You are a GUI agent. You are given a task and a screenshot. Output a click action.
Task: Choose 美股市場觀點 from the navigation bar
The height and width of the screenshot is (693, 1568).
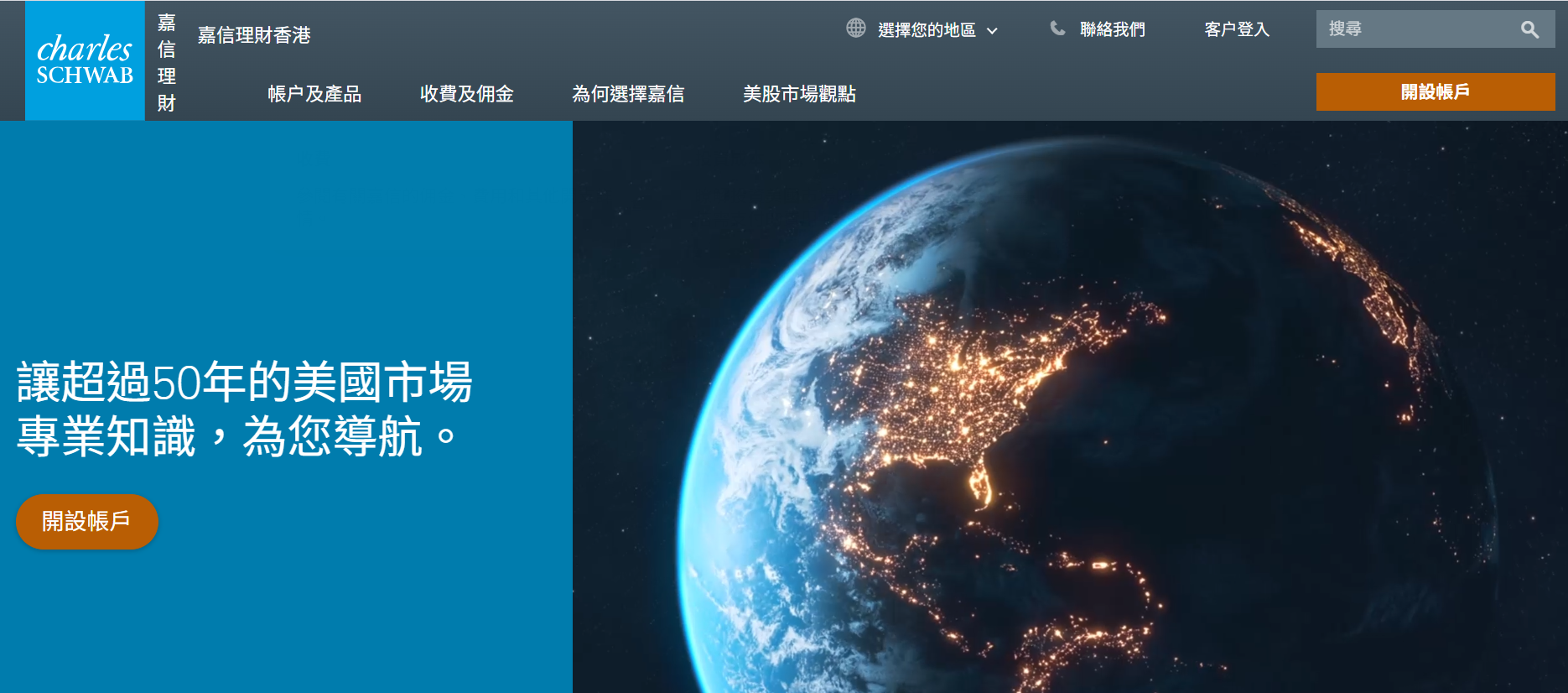click(799, 94)
